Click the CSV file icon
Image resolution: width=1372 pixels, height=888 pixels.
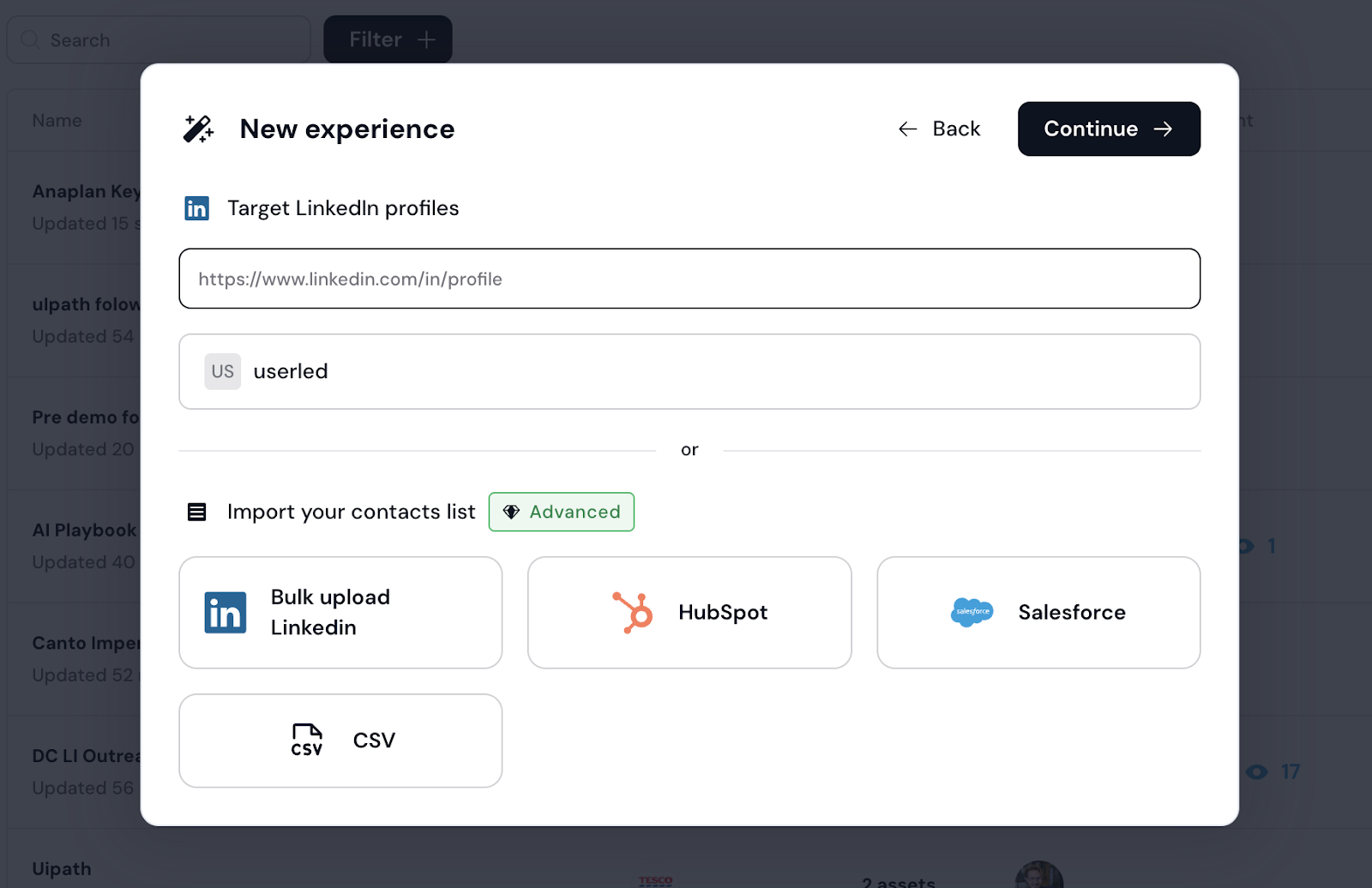click(x=307, y=741)
